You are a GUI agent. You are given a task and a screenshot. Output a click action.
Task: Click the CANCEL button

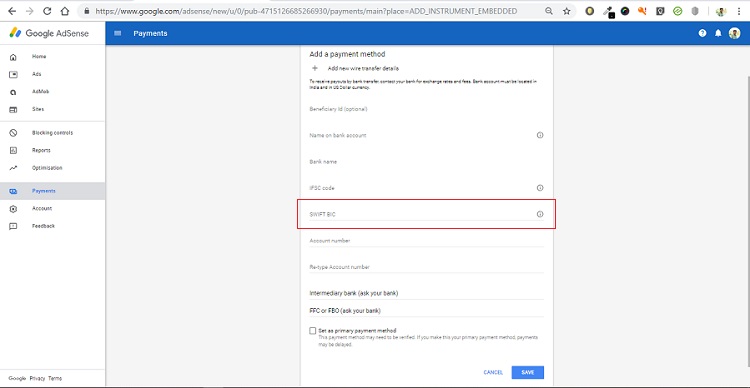click(x=493, y=372)
